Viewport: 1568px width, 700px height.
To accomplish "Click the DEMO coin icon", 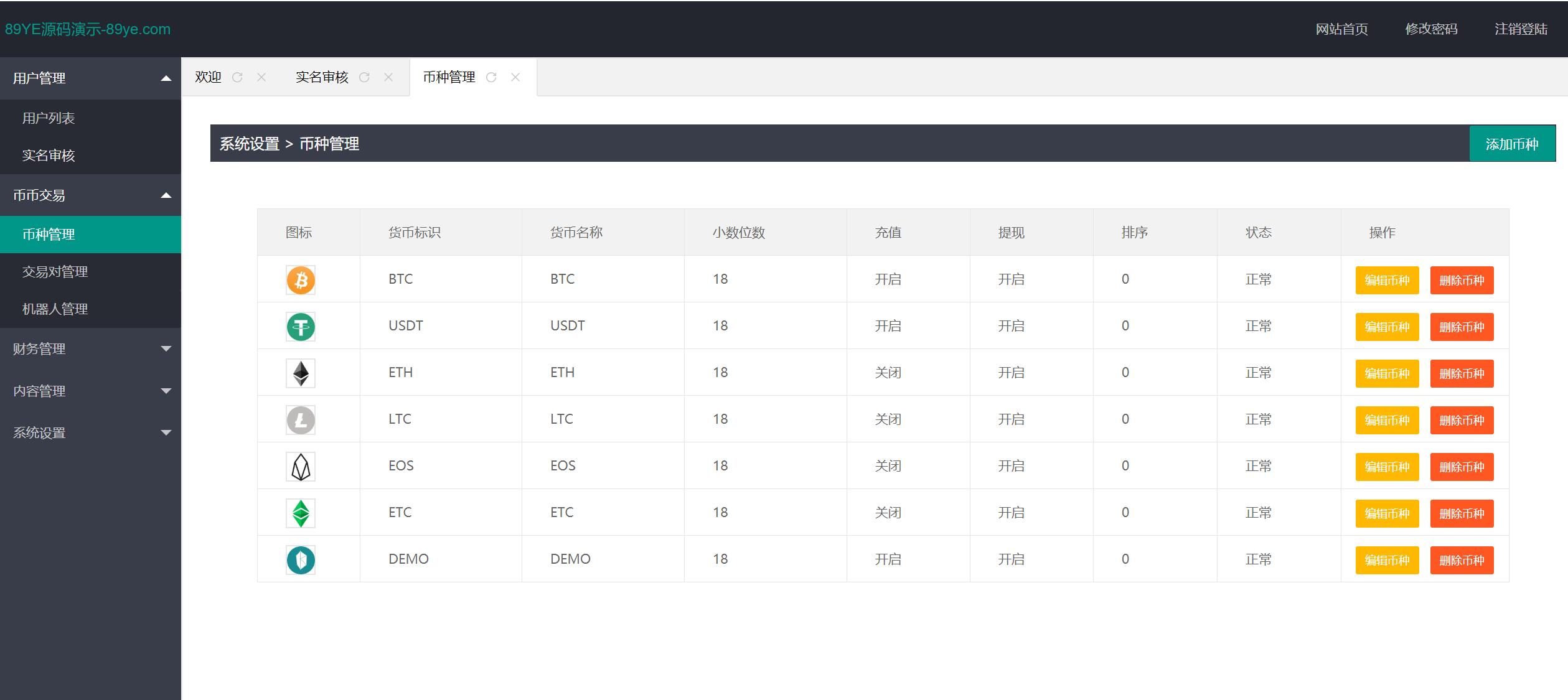I will click(301, 560).
